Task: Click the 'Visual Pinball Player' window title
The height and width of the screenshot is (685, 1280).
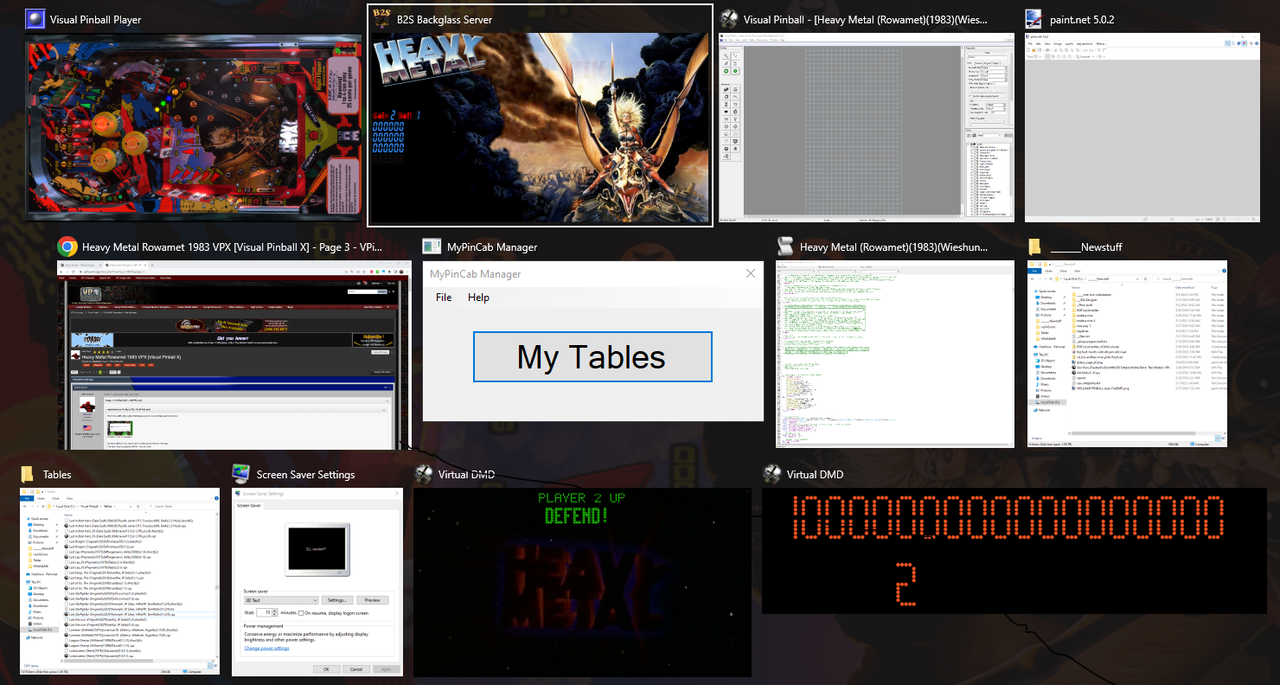Action: tap(96, 19)
